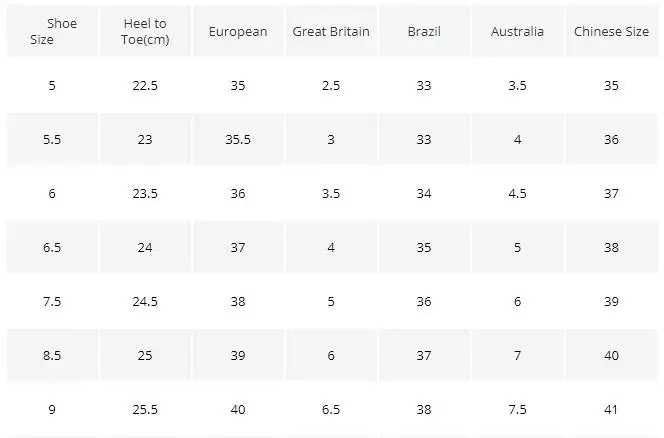This screenshot has height=438, width=664.
Task: Select the European column header
Action: 238,32
